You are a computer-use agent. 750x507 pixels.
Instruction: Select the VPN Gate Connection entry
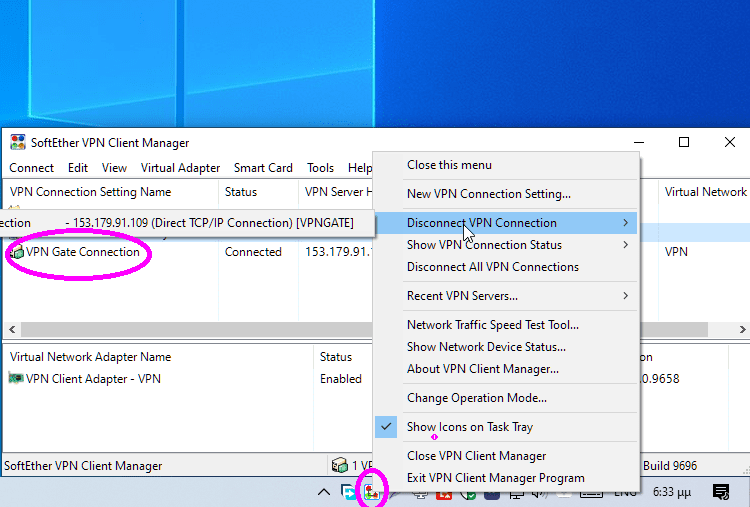[82, 252]
